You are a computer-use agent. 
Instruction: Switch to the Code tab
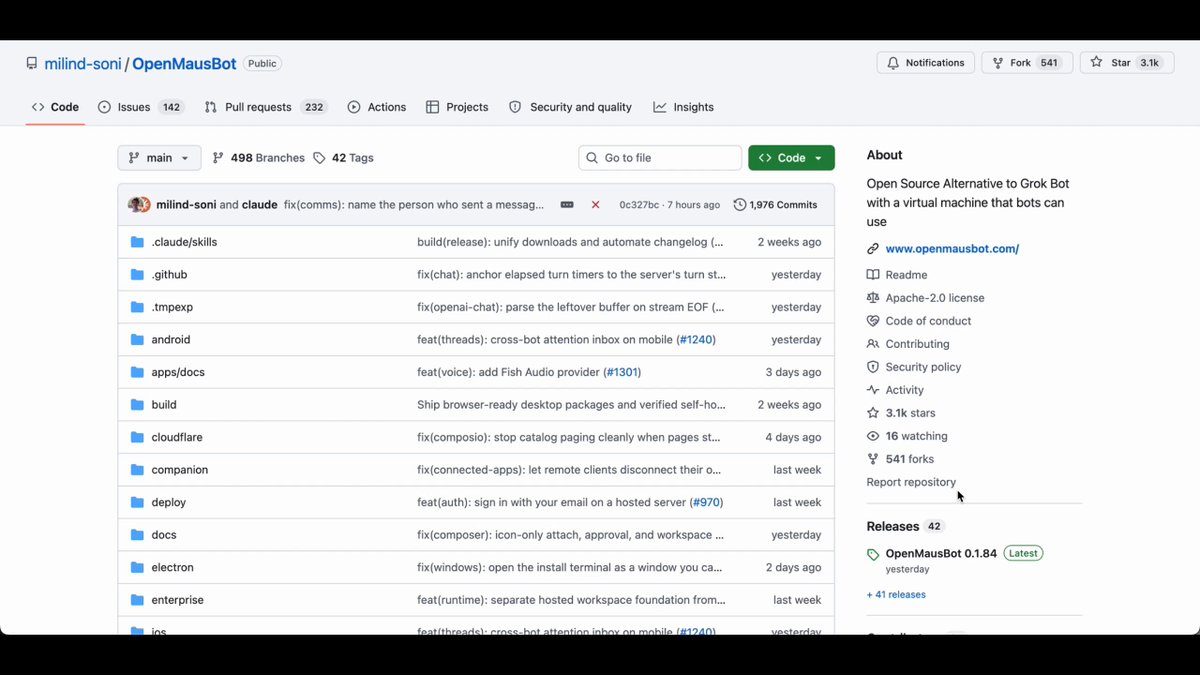click(55, 107)
